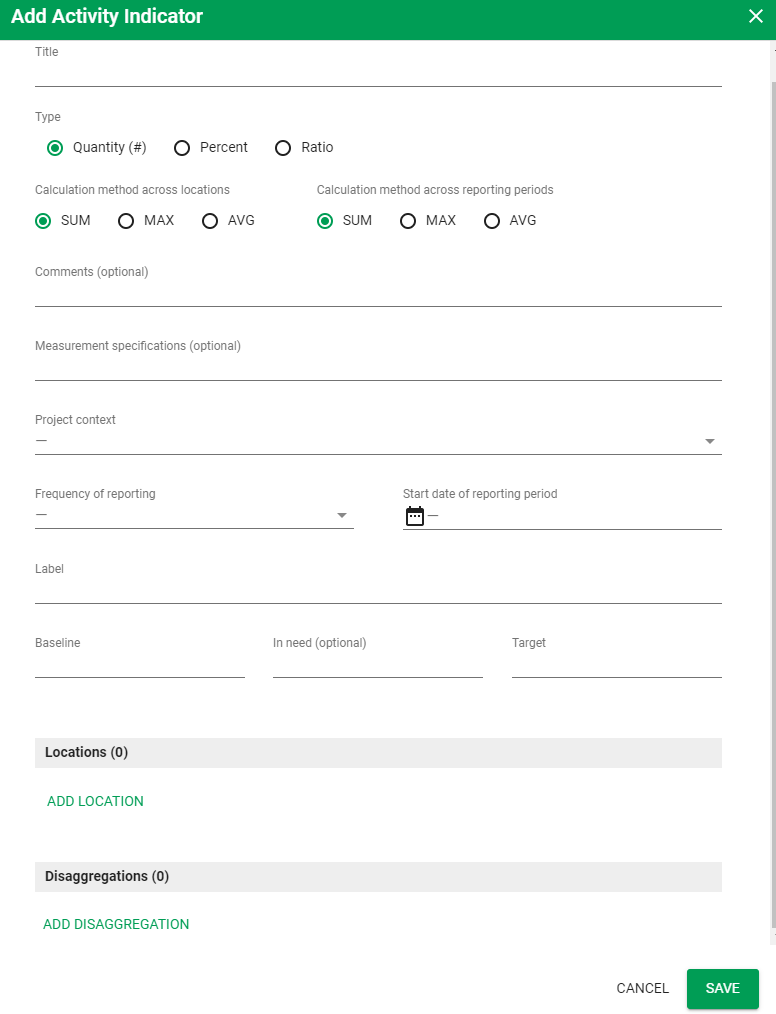Click the 'Calculation method across reporting periods' label
The image size is (776, 1014).
click(435, 189)
